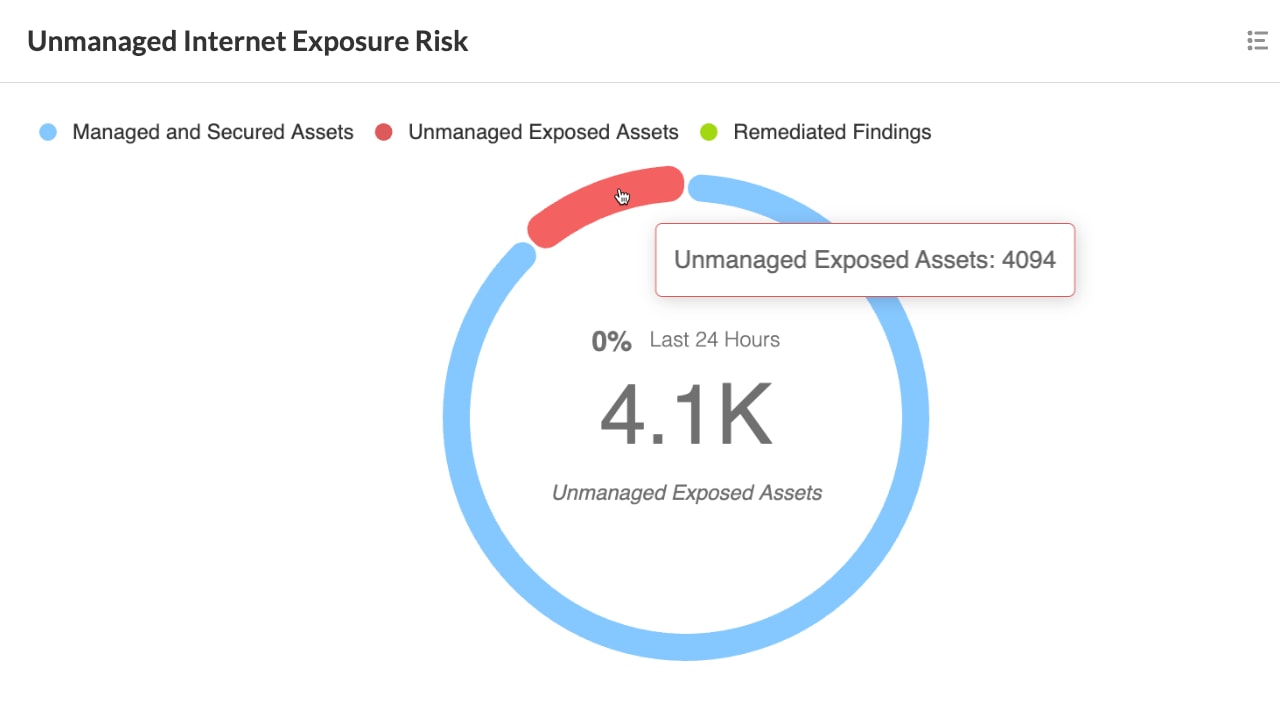Click the 4.1K center value
Screen dimensions: 1280x720
click(686, 416)
